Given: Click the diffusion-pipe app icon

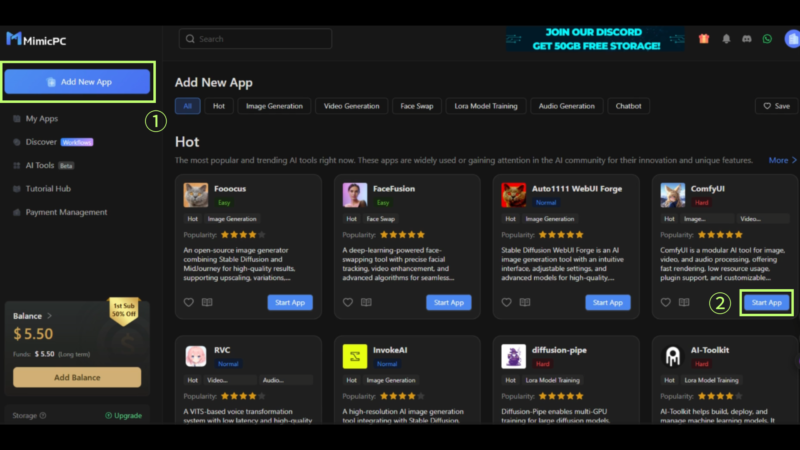Looking at the screenshot, I should (x=514, y=356).
